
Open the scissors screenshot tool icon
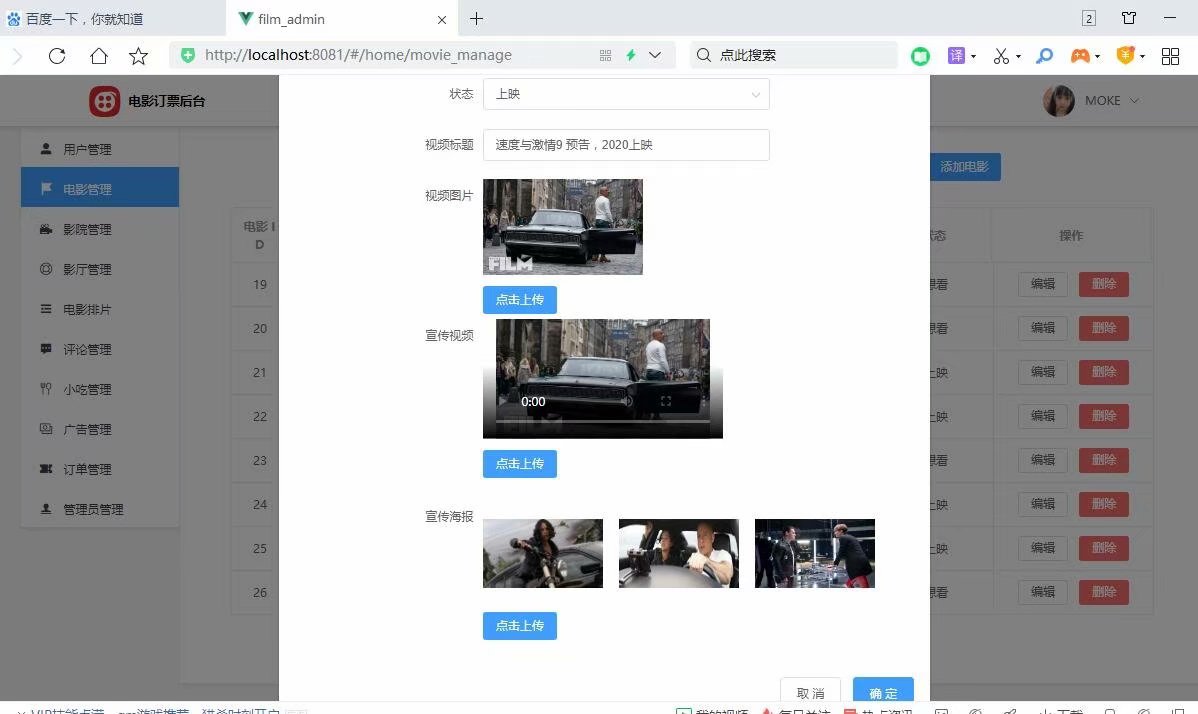[1001, 56]
